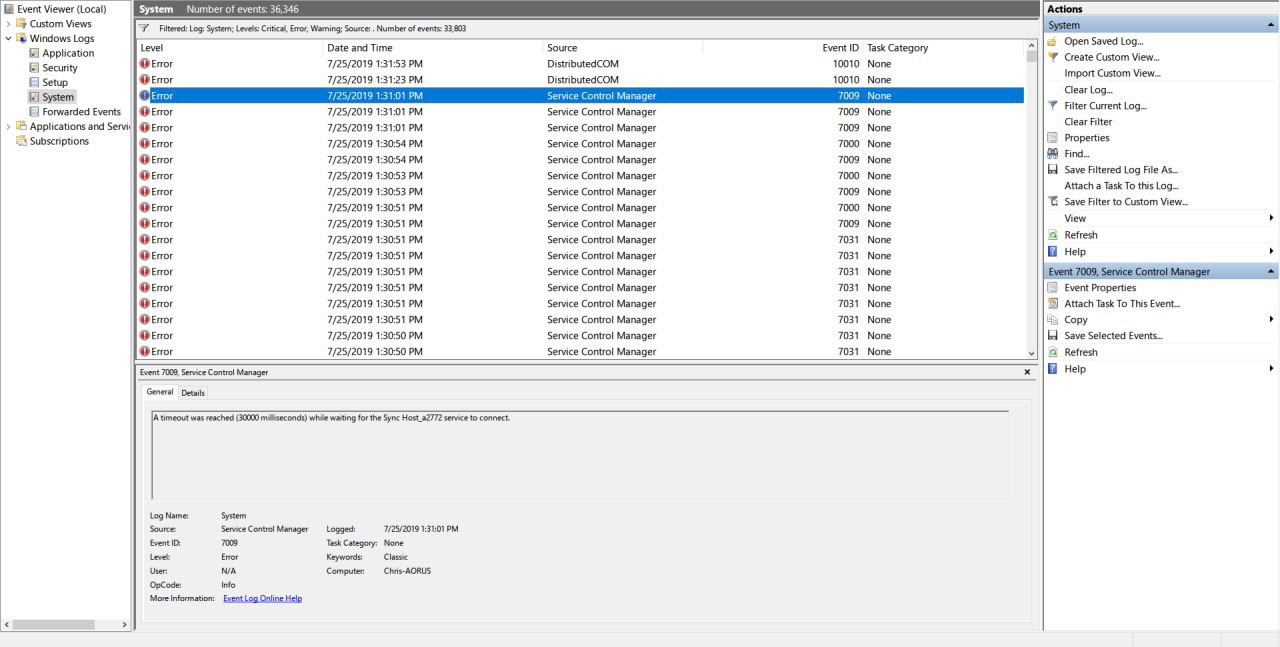
Task: Switch to the General tab
Action: point(160,392)
